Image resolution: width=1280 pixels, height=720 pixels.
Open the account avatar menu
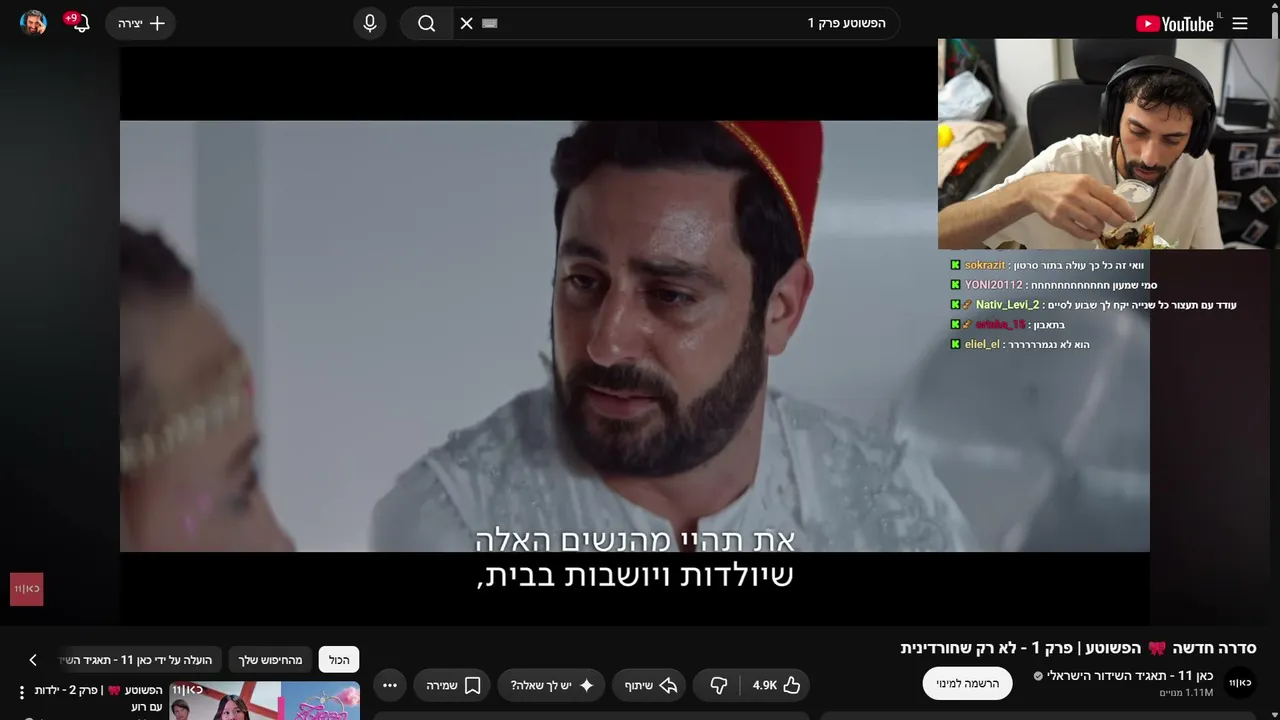tap(33, 23)
